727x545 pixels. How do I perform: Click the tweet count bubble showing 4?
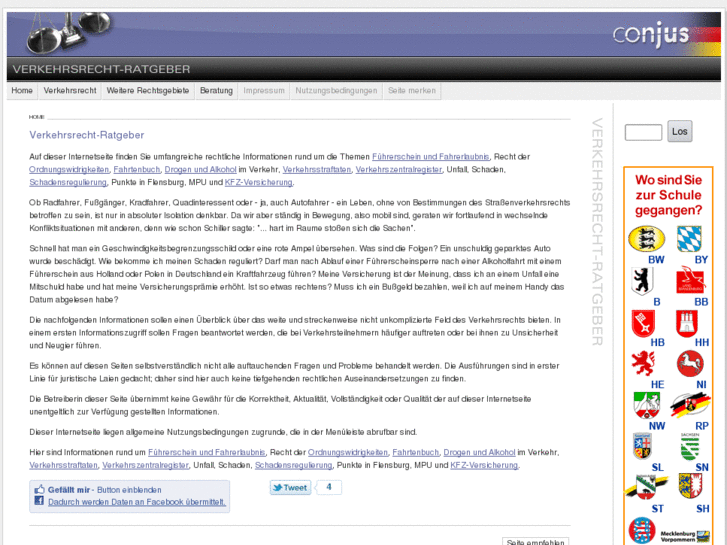329,487
